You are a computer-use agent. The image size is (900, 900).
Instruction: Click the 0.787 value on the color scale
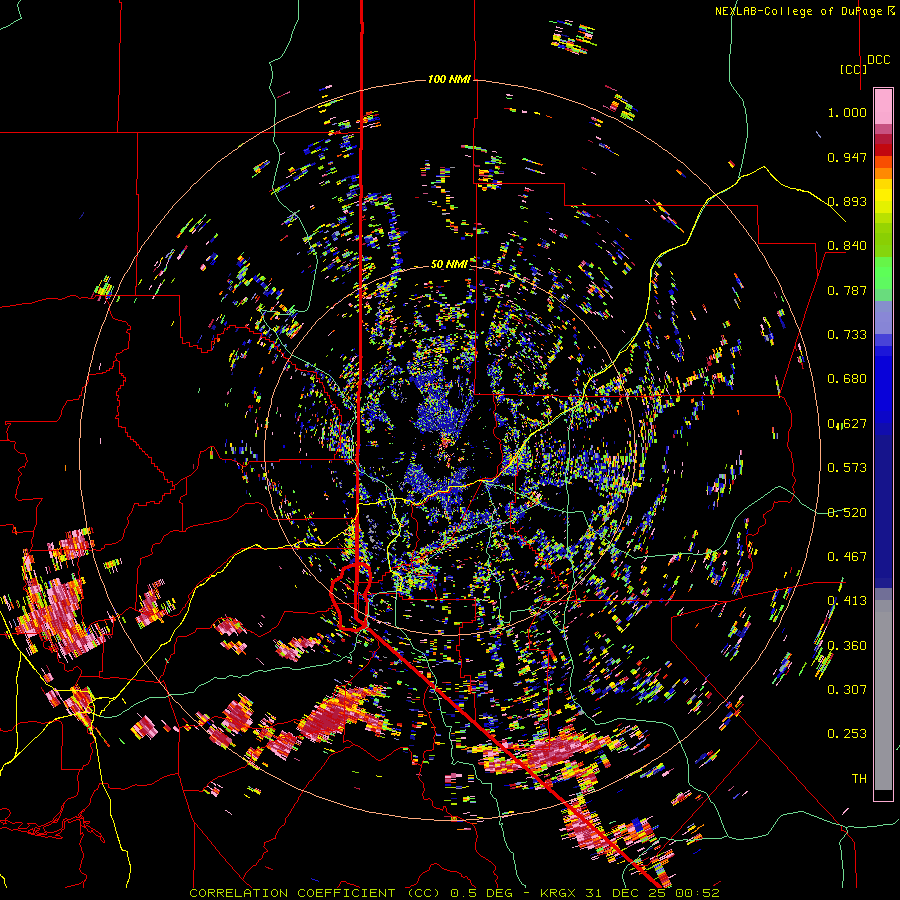click(x=847, y=290)
